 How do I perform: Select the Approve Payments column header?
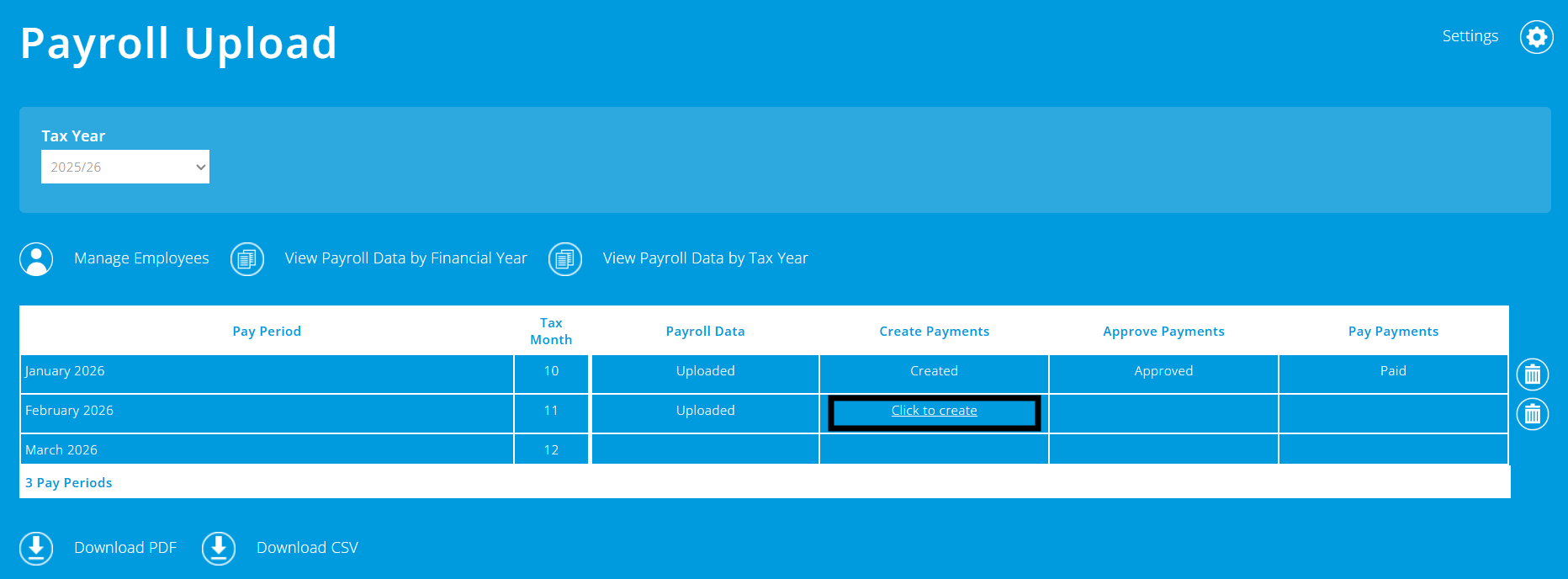[x=1163, y=332]
